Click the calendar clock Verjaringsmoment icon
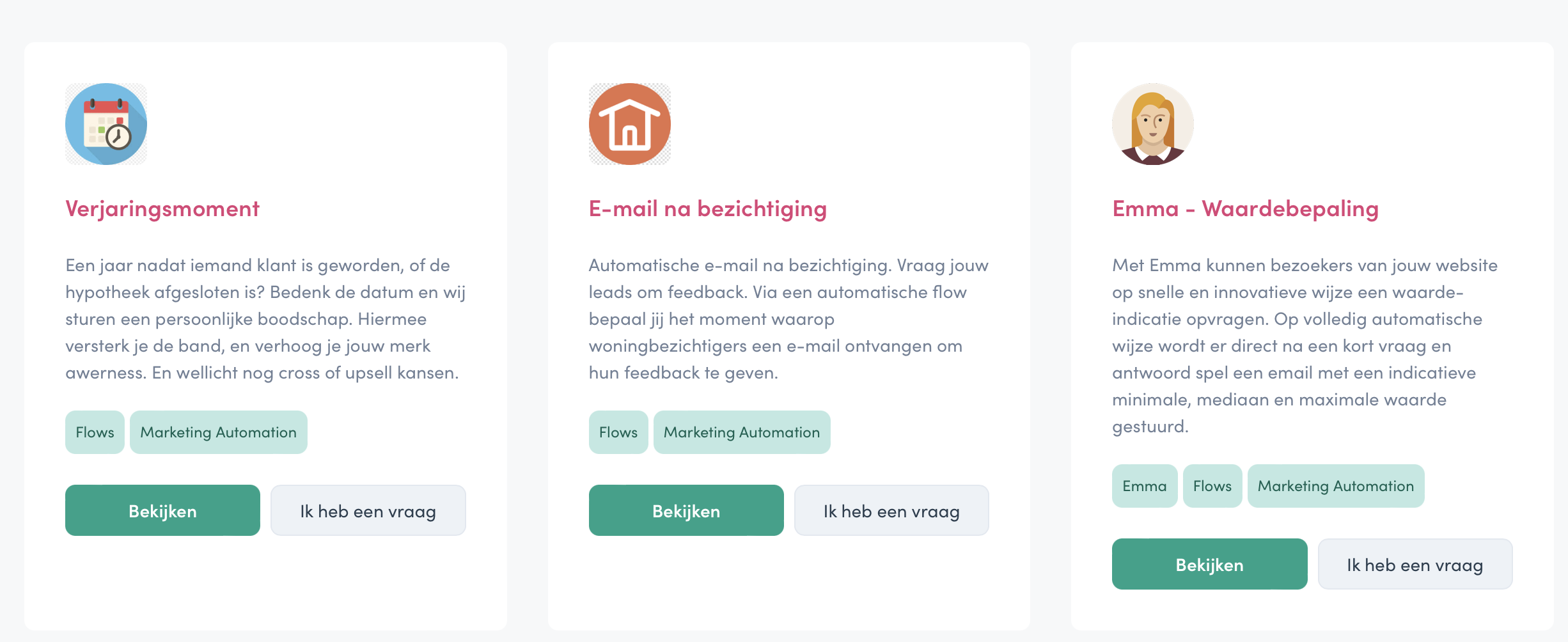The width and height of the screenshot is (1568, 642). [x=106, y=124]
